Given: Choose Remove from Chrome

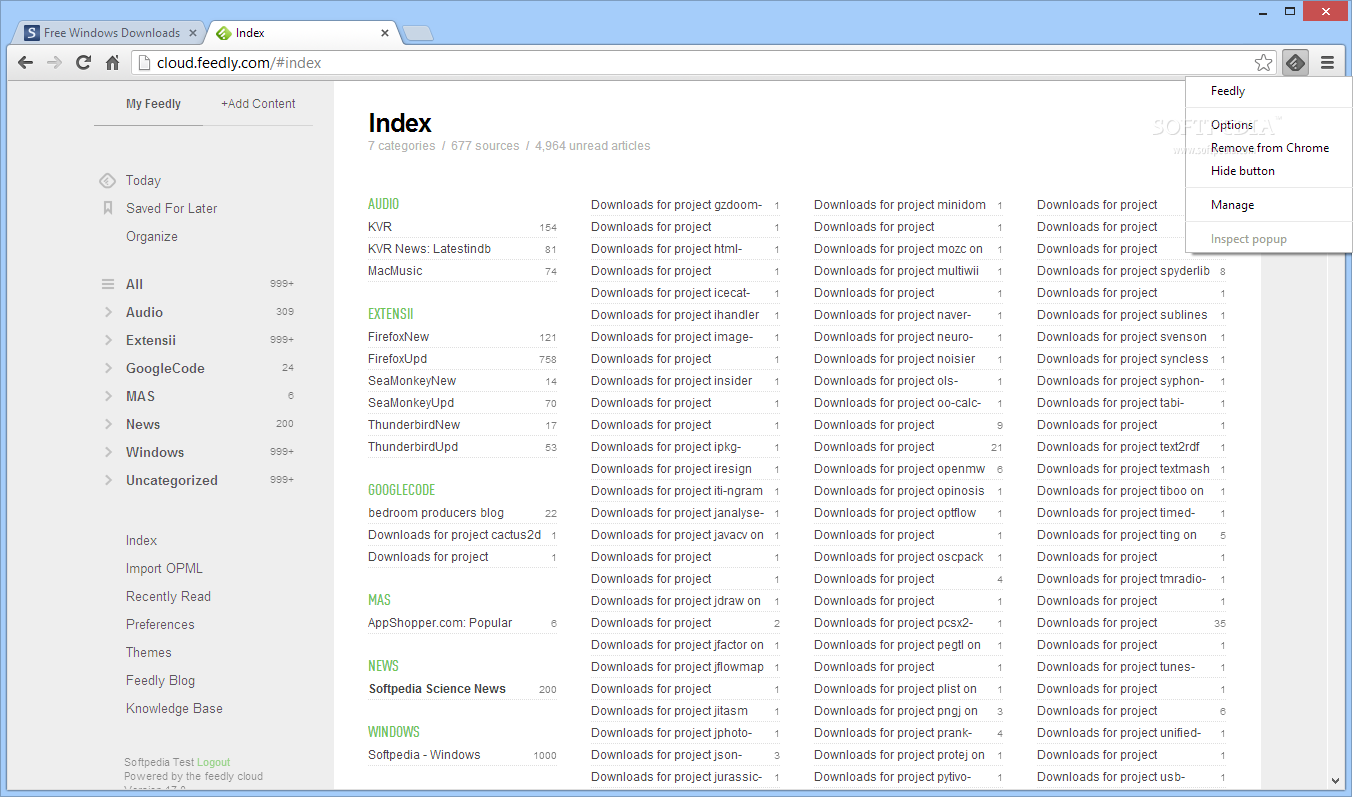Looking at the screenshot, I should [1268, 148].
